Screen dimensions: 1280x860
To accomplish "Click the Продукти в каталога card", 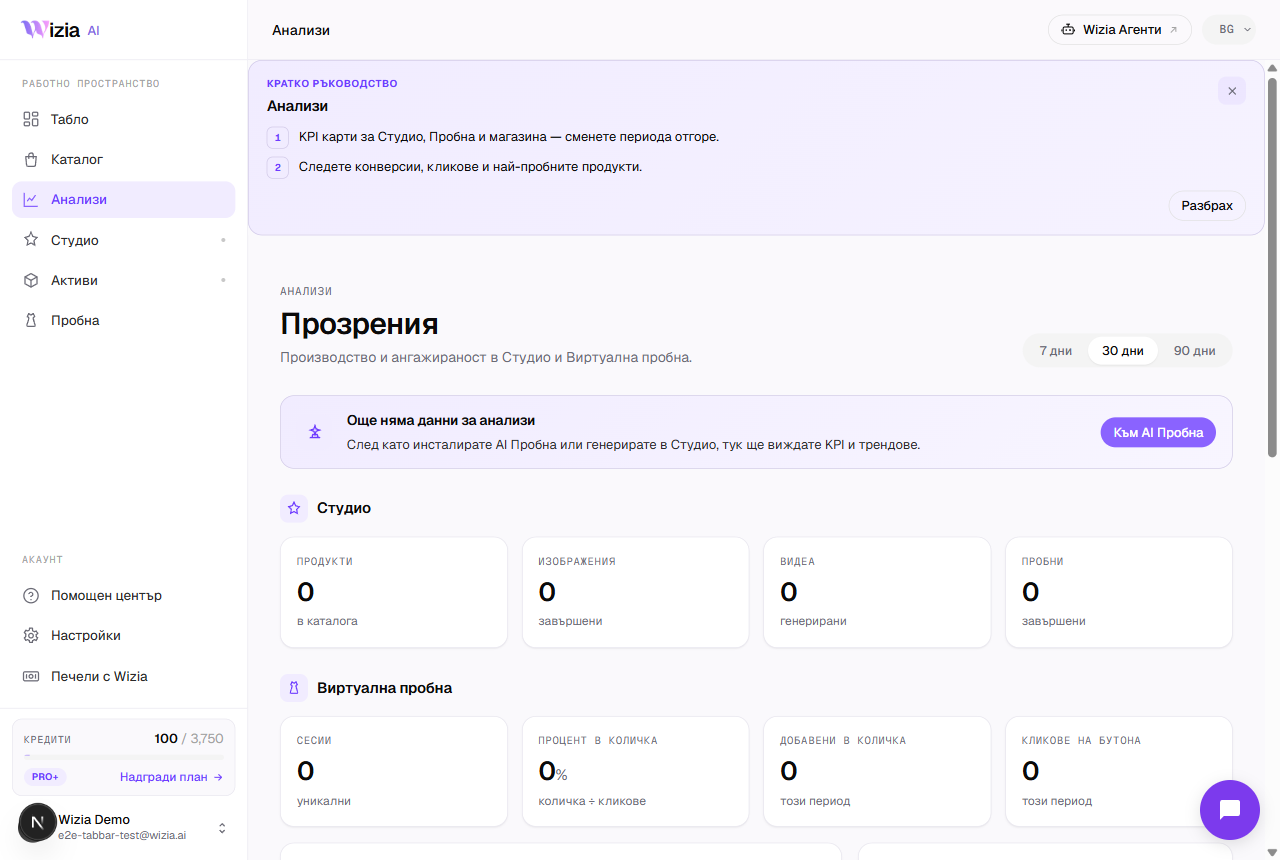I will tap(394, 592).
